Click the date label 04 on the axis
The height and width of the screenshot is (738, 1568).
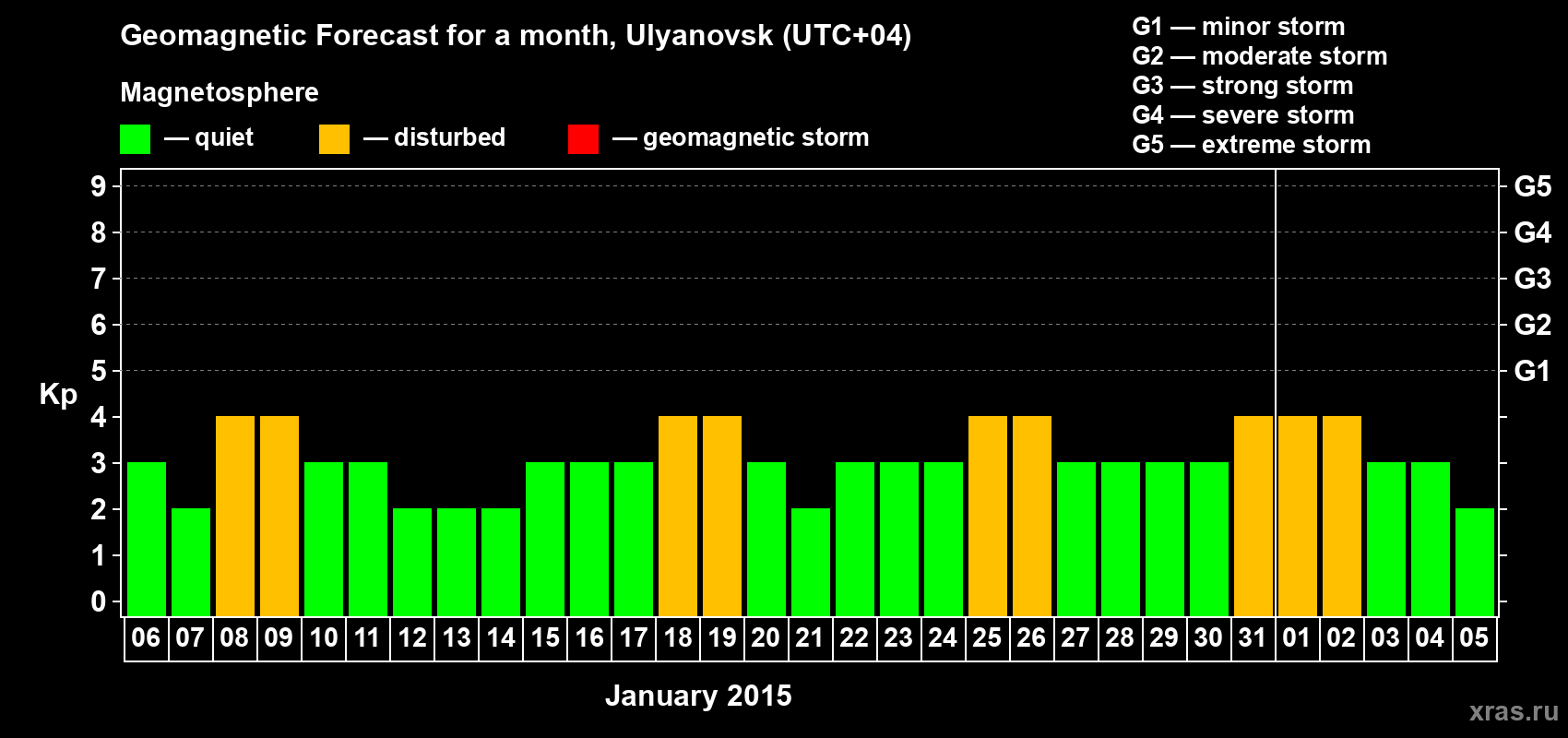coord(1430,638)
